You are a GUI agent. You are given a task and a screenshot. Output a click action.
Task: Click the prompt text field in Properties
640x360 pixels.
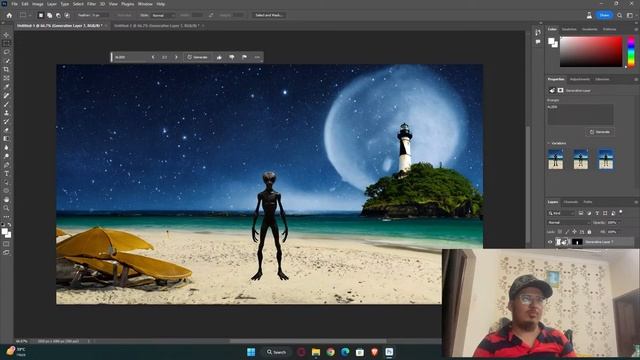[580, 114]
